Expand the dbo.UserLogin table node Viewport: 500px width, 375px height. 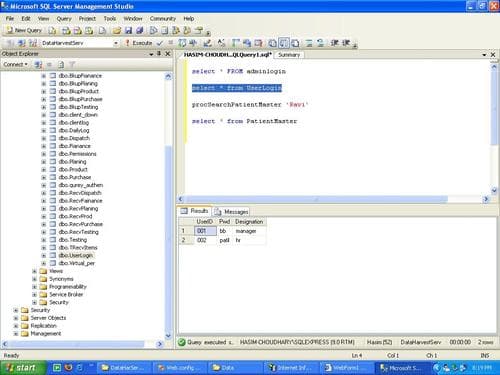44,256
